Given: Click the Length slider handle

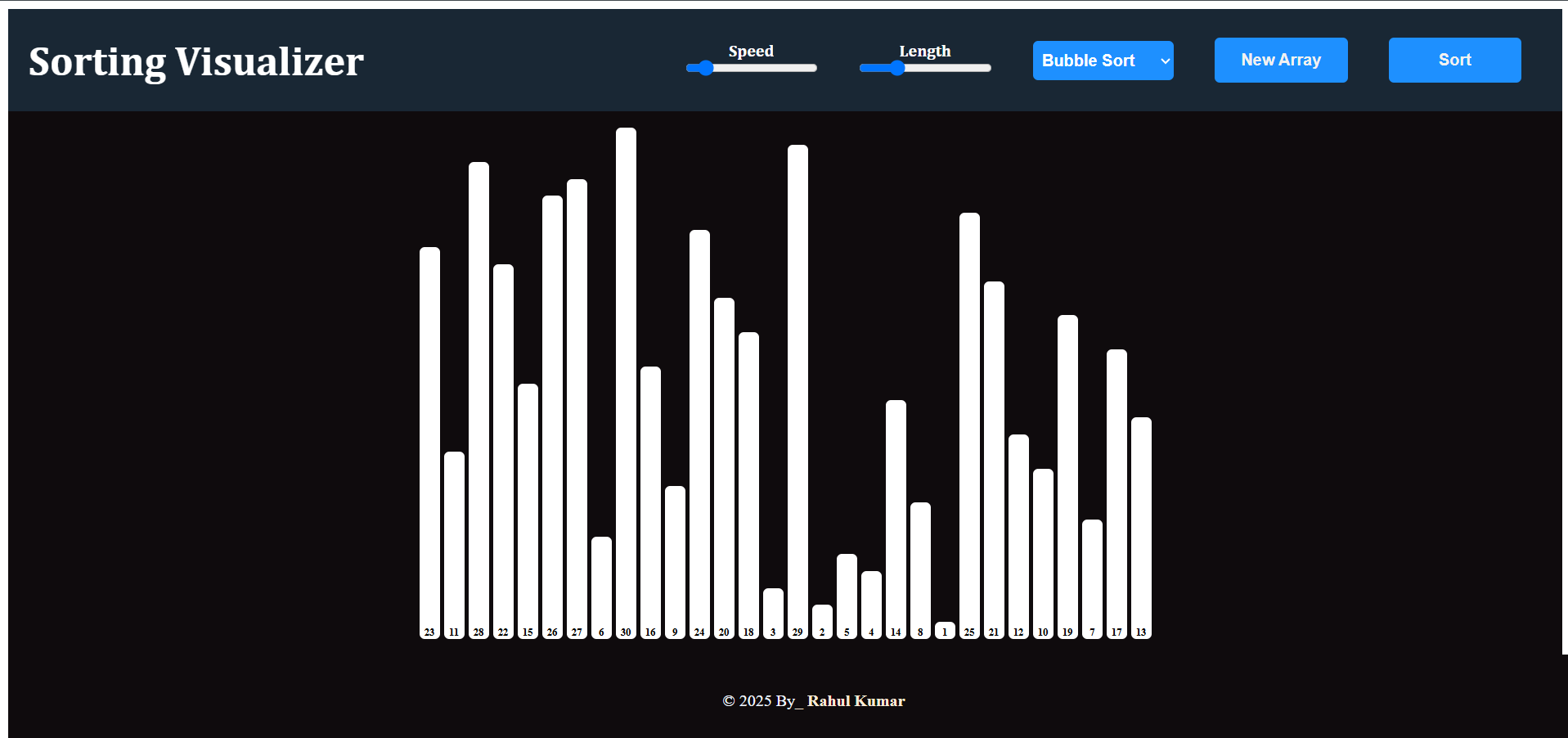Looking at the screenshot, I should point(897,68).
